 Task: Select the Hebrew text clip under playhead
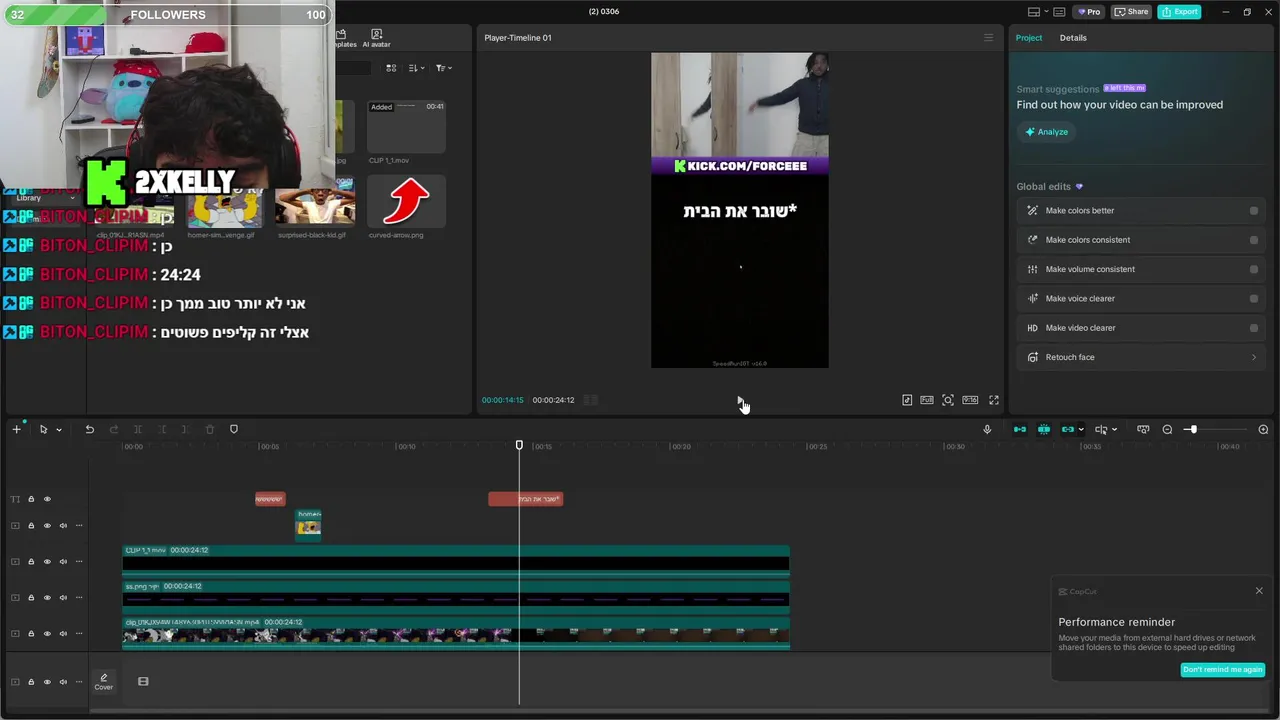[x=526, y=499]
